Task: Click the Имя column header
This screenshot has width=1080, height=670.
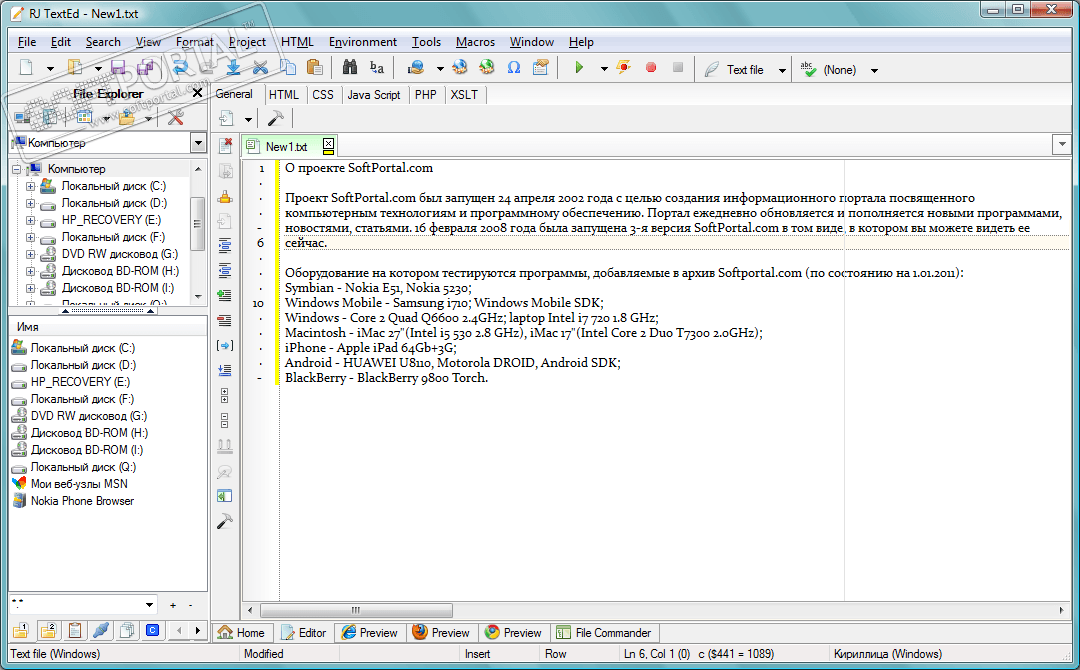Action: (107, 326)
